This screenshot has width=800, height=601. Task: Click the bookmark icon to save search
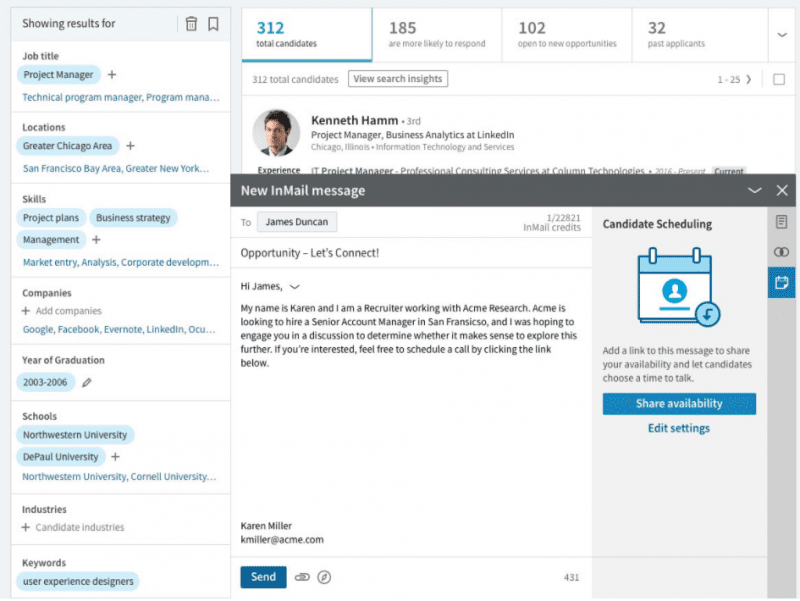(x=213, y=24)
